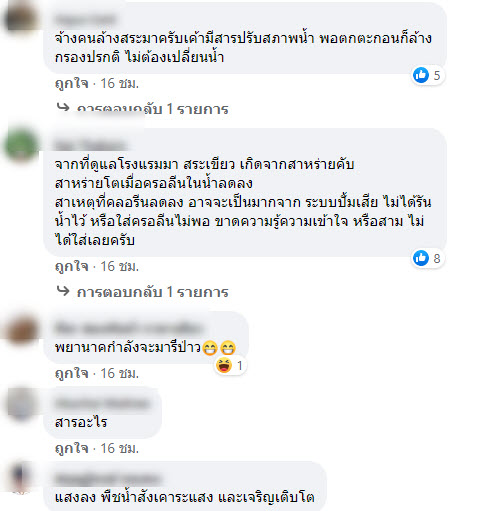Expand การตอบกลับ 1 รายการ under the hotel comment
The image size is (486, 511).
pos(152,292)
